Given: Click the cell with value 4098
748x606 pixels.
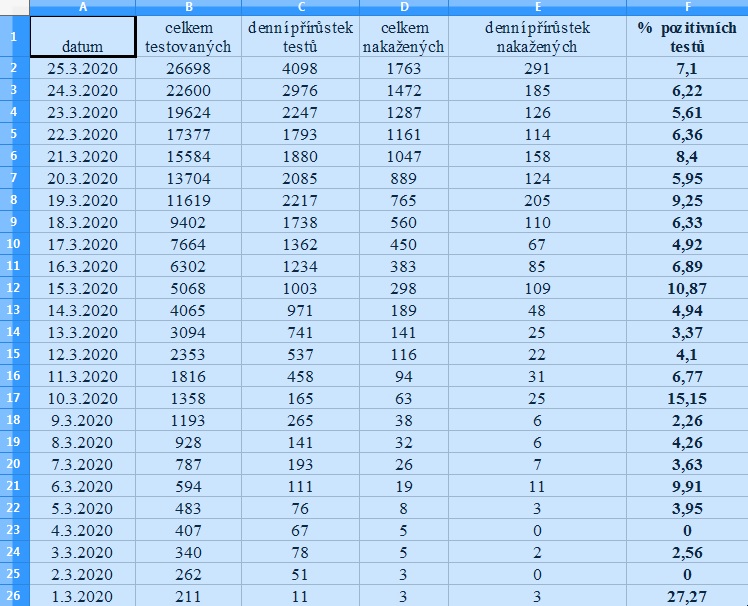Looking at the screenshot, I should [301, 68].
